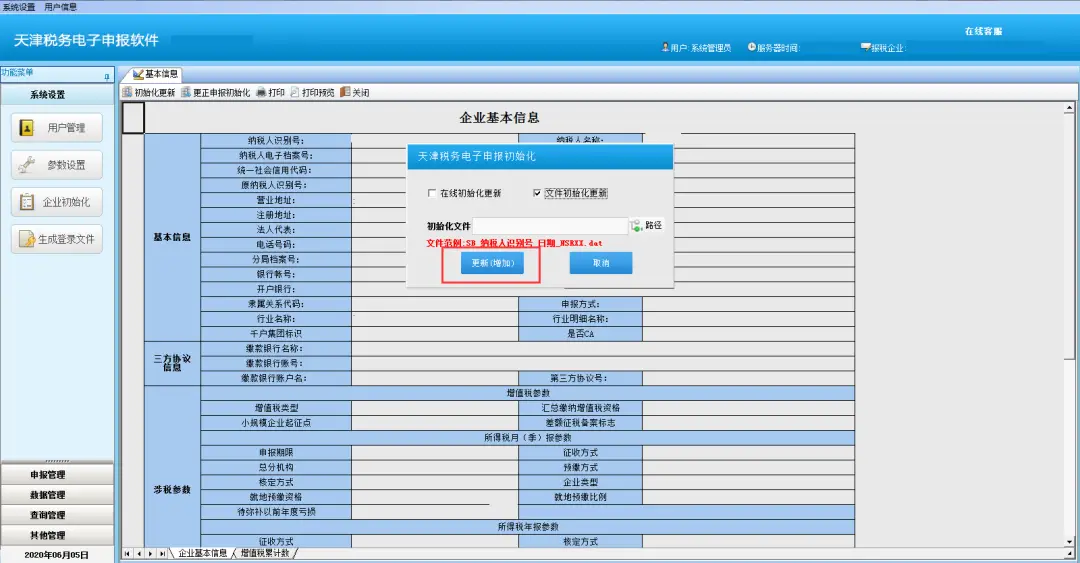Uncheck the 文件初始化更新 checkbox

(x=537, y=193)
